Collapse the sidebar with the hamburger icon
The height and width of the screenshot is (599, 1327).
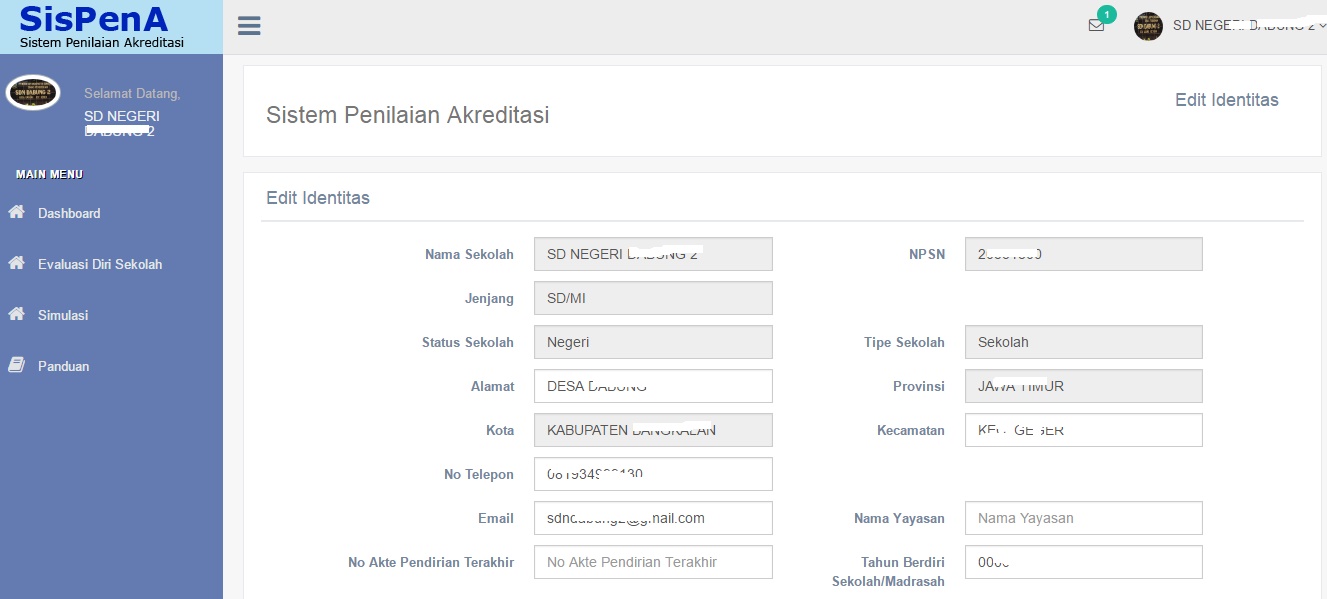click(x=248, y=25)
